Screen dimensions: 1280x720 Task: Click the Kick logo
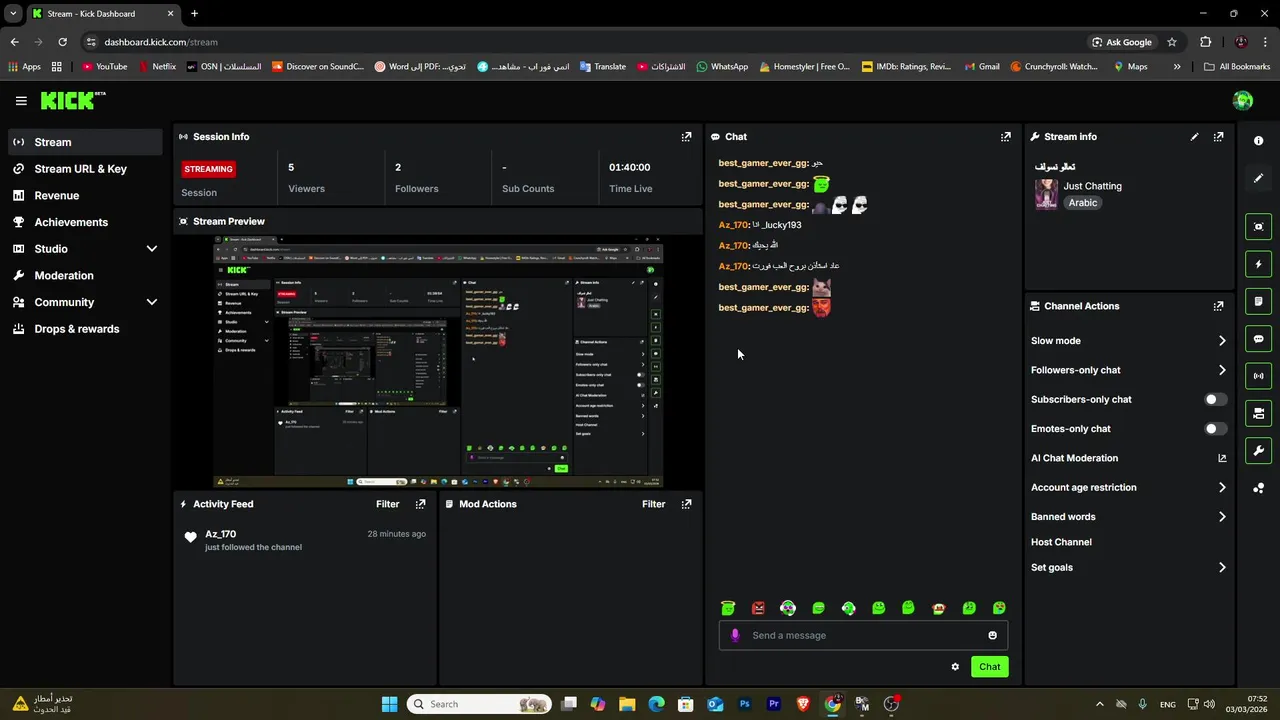[x=72, y=100]
